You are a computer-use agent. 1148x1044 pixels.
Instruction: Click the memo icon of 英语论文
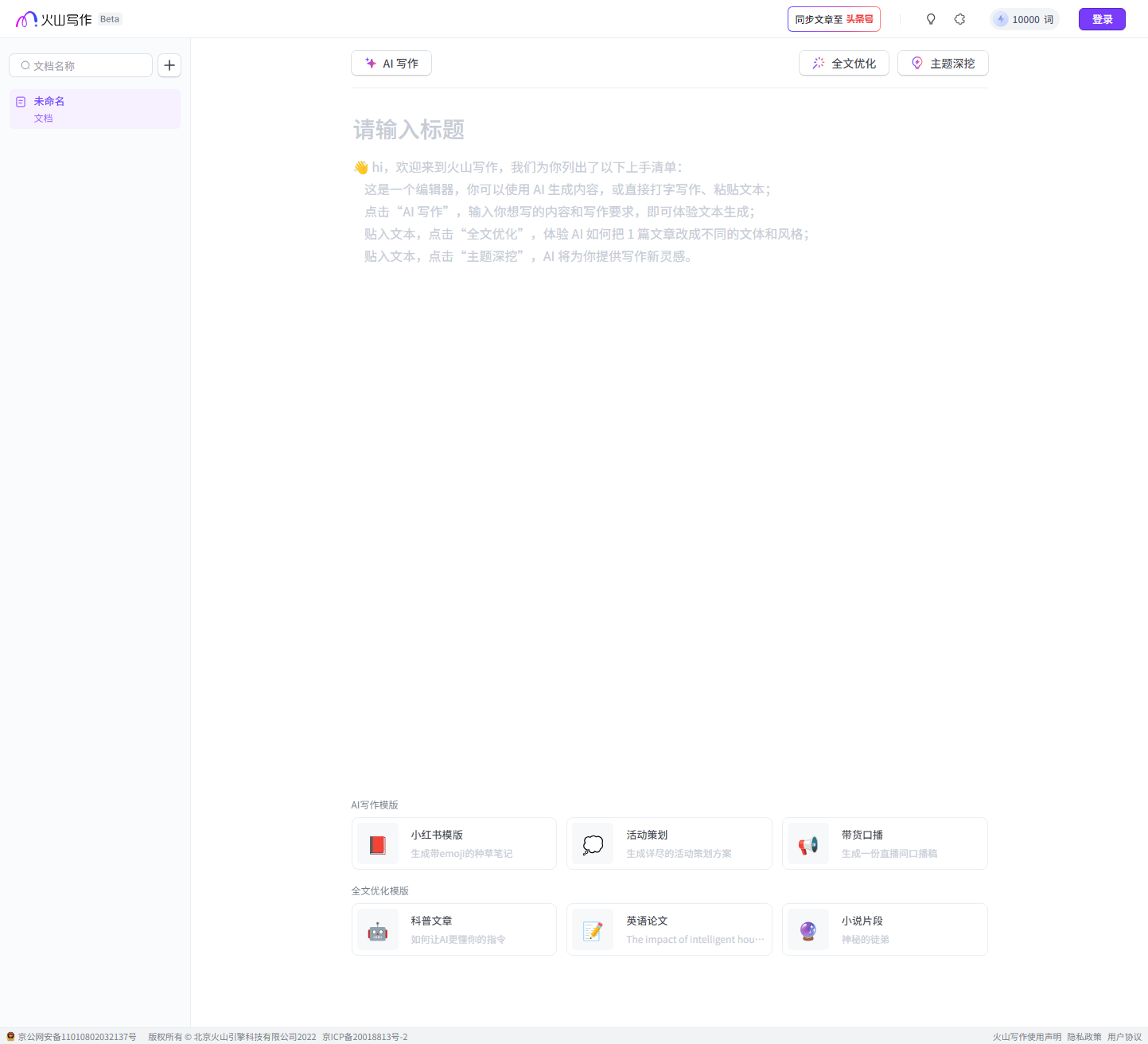[593, 930]
